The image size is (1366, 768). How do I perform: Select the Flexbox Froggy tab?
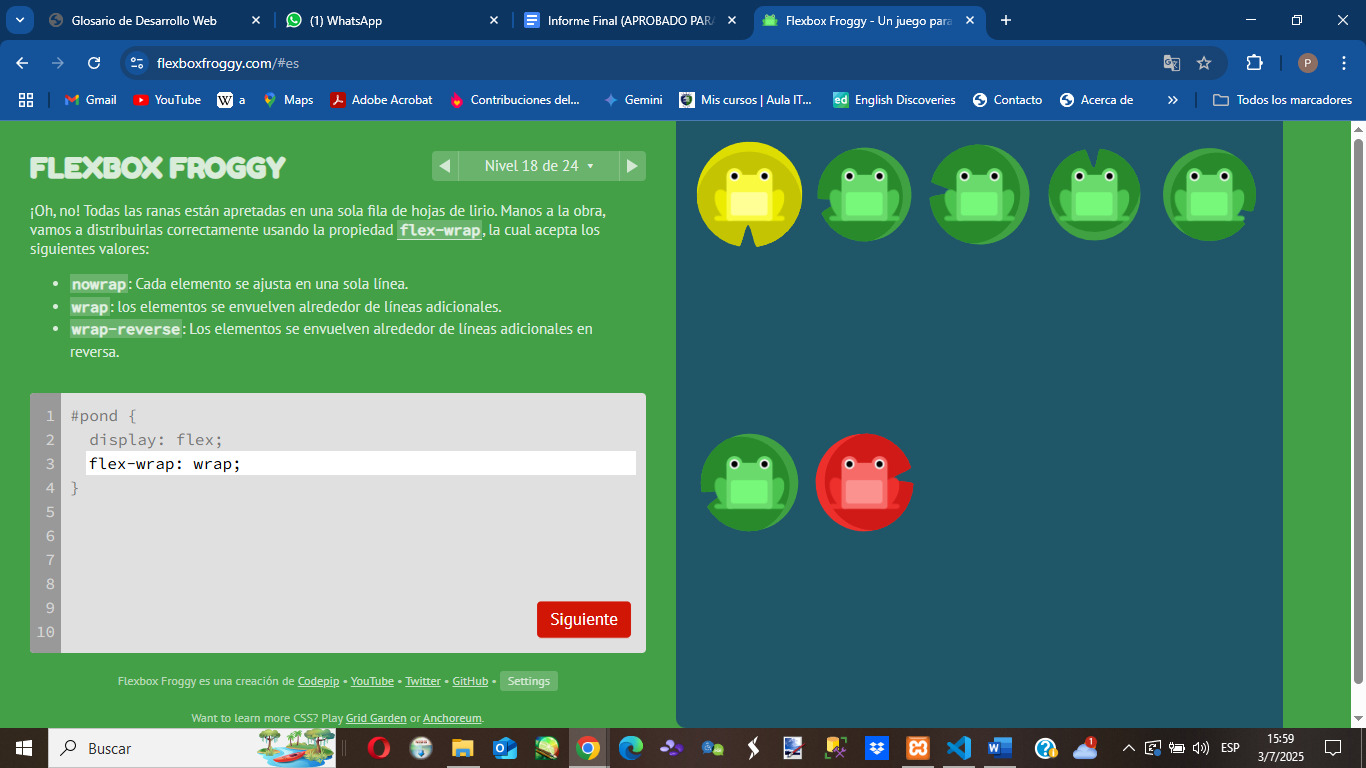click(x=867, y=20)
